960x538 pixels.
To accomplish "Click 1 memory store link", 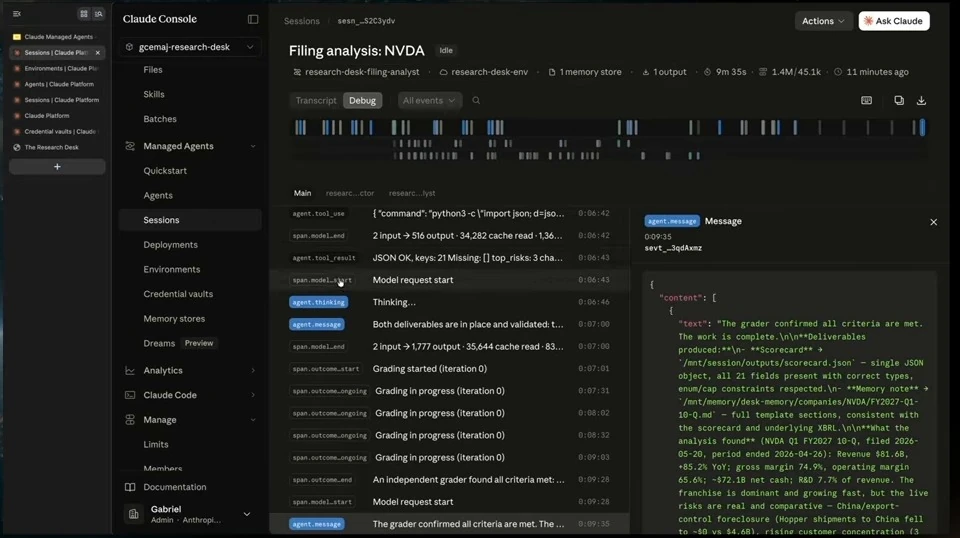I will point(585,72).
